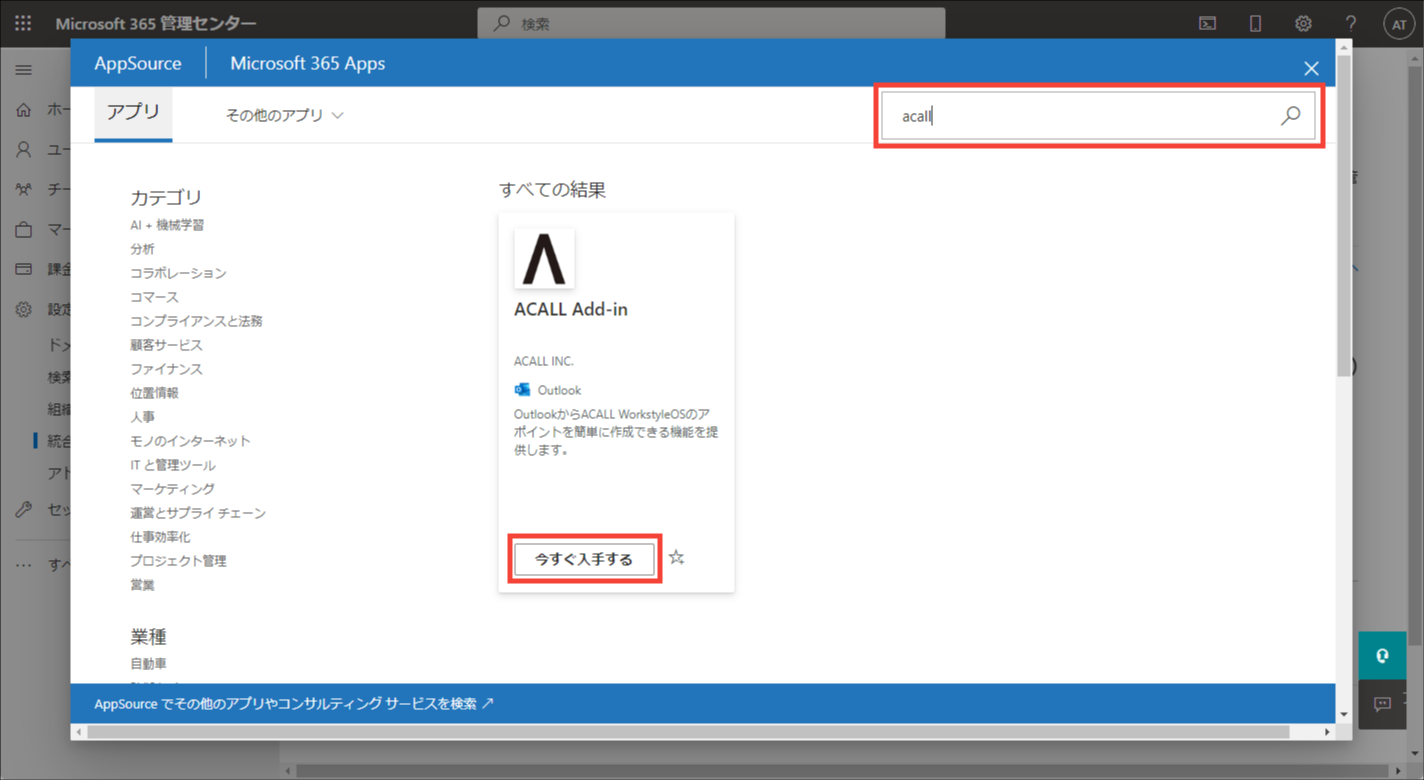Click the settings gear in left navigation

click(24, 310)
